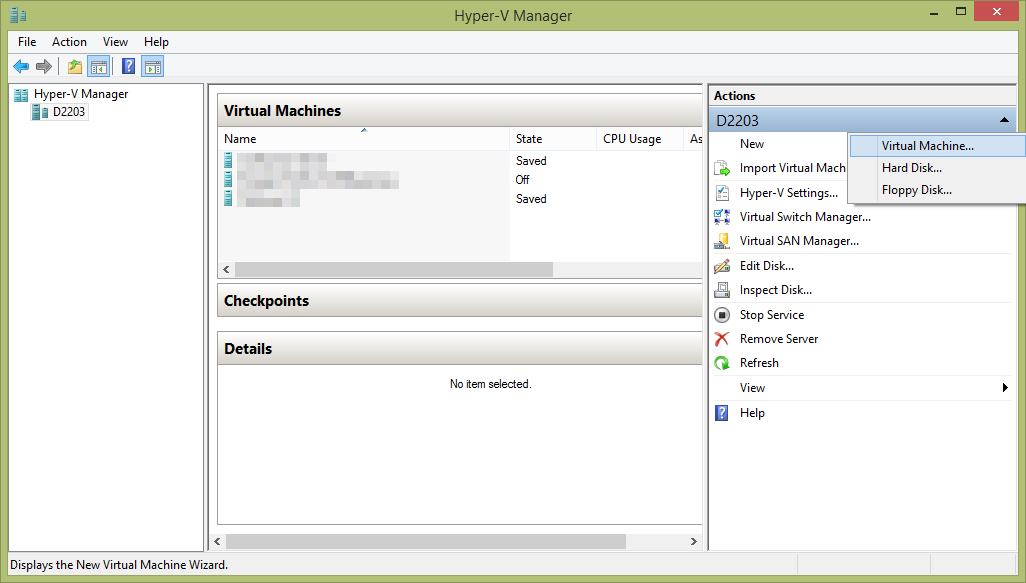Click the Hyper-V Settings icon
The image size is (1026, 583).
pos(722,192)
